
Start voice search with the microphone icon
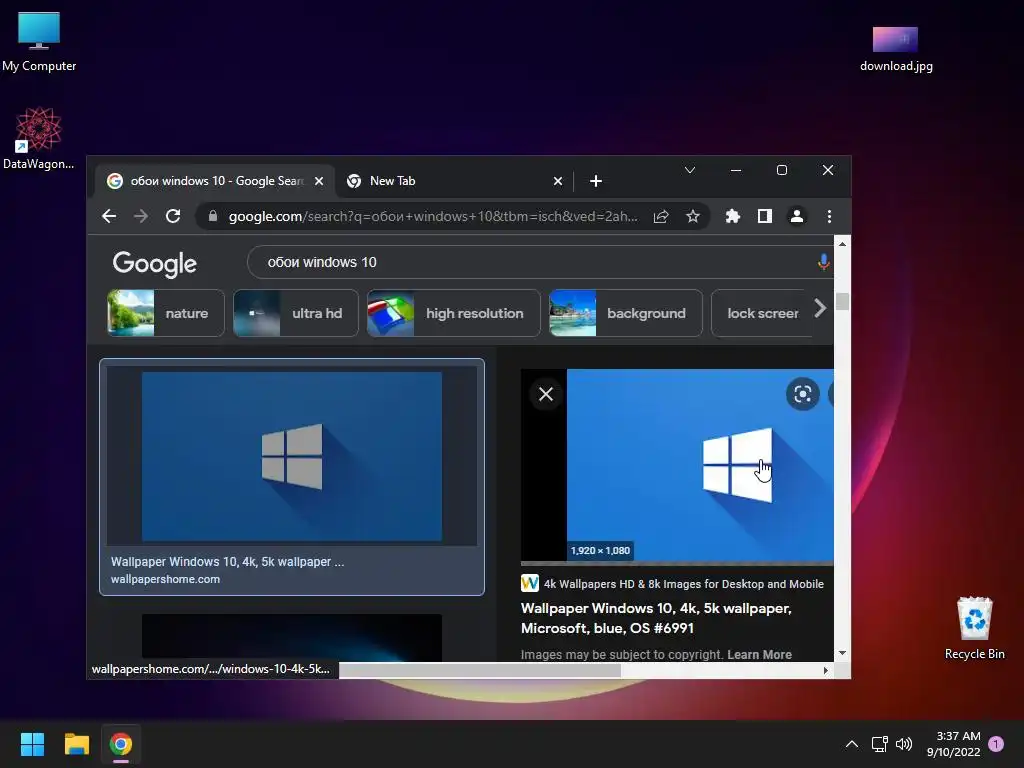pos(824,262)
